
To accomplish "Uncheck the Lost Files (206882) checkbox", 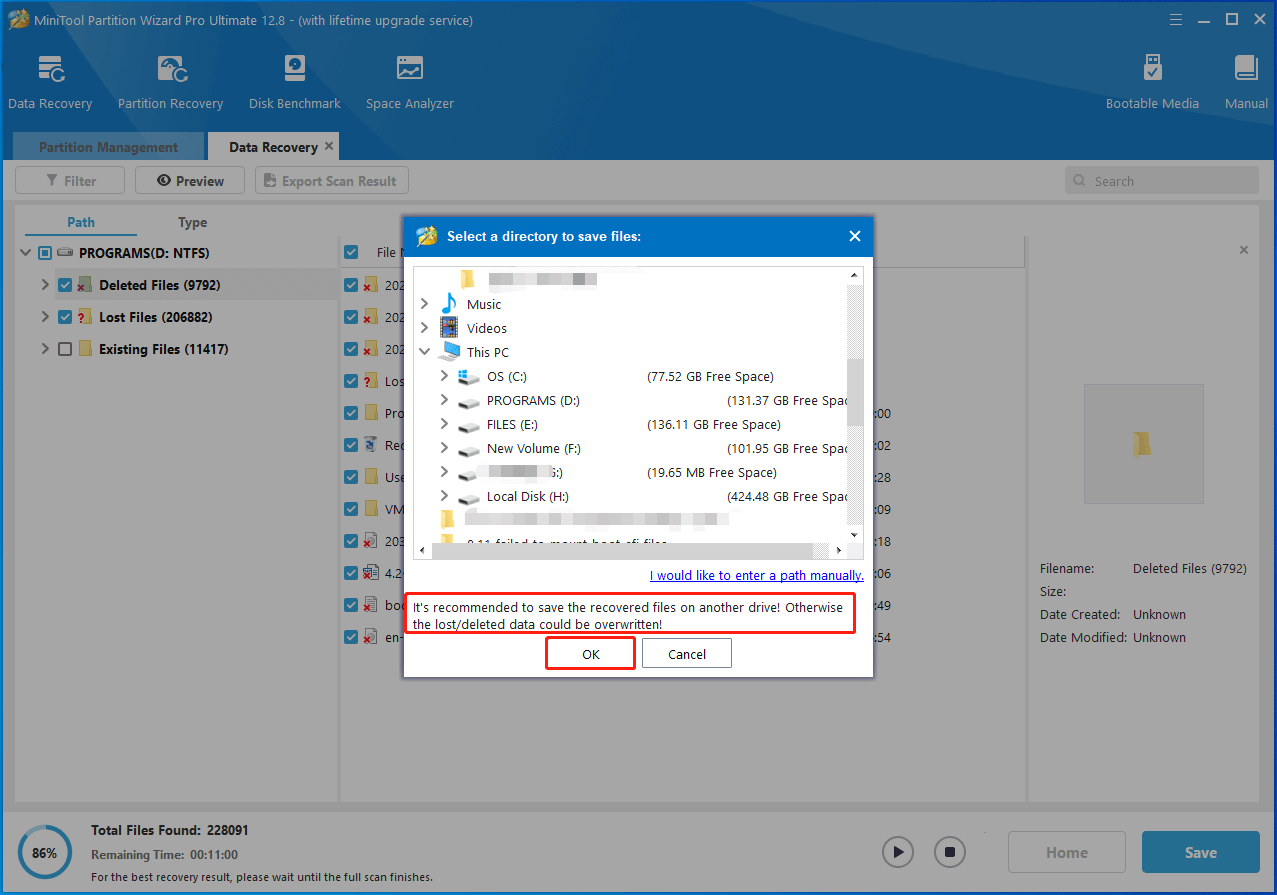I will tap(65, 317).
